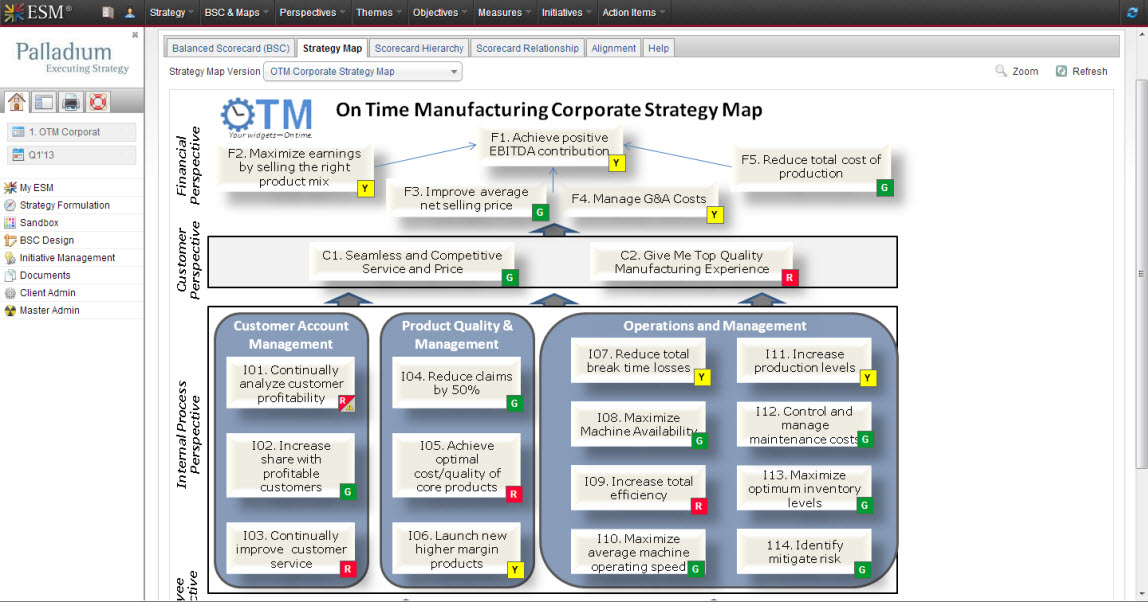The width and height of the screenshot is (1148, 602).
Task: Click red warning indicator on I01 objective
Action: click(346, 402)
